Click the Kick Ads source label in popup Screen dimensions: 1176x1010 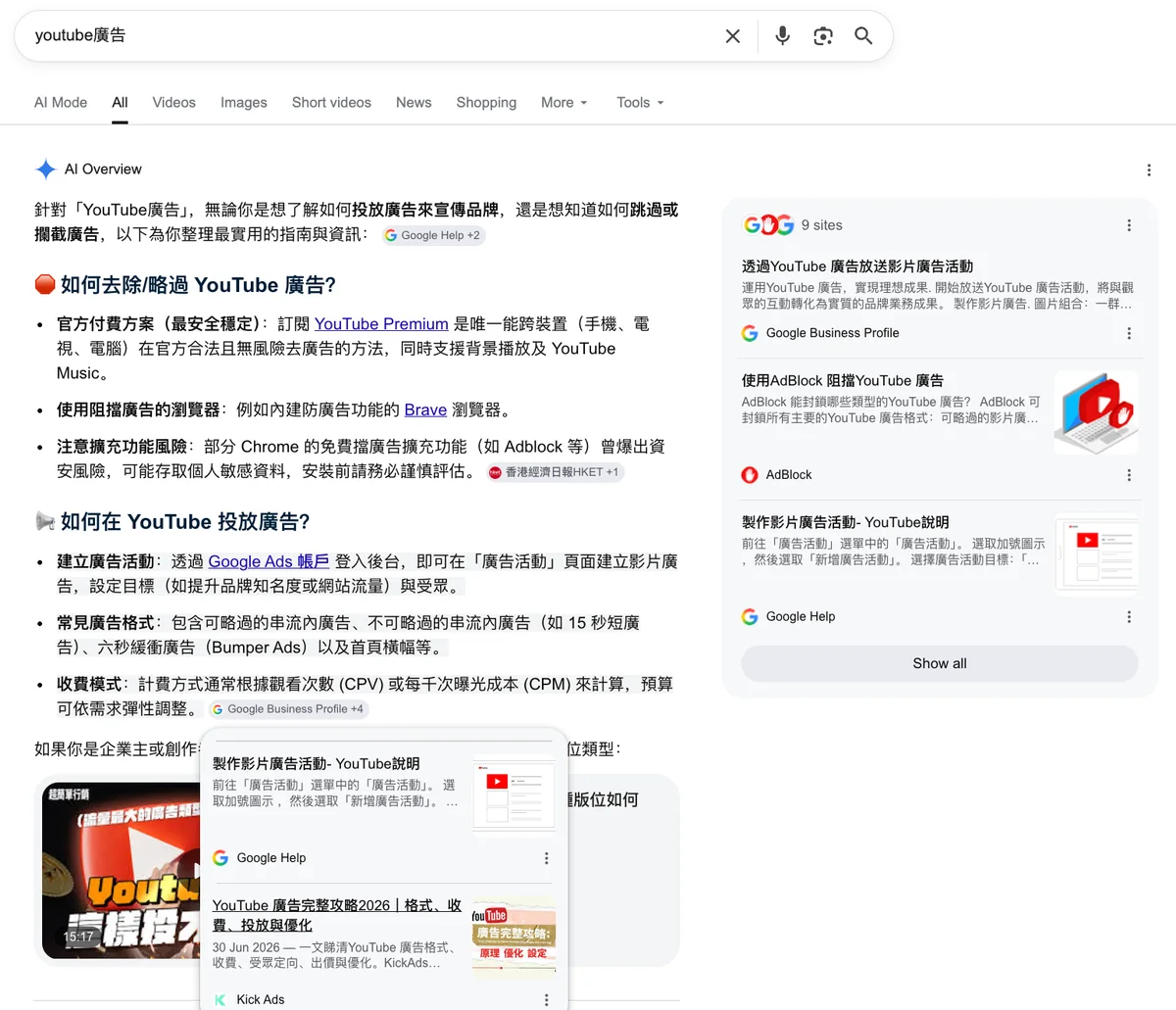(261, 1000)
